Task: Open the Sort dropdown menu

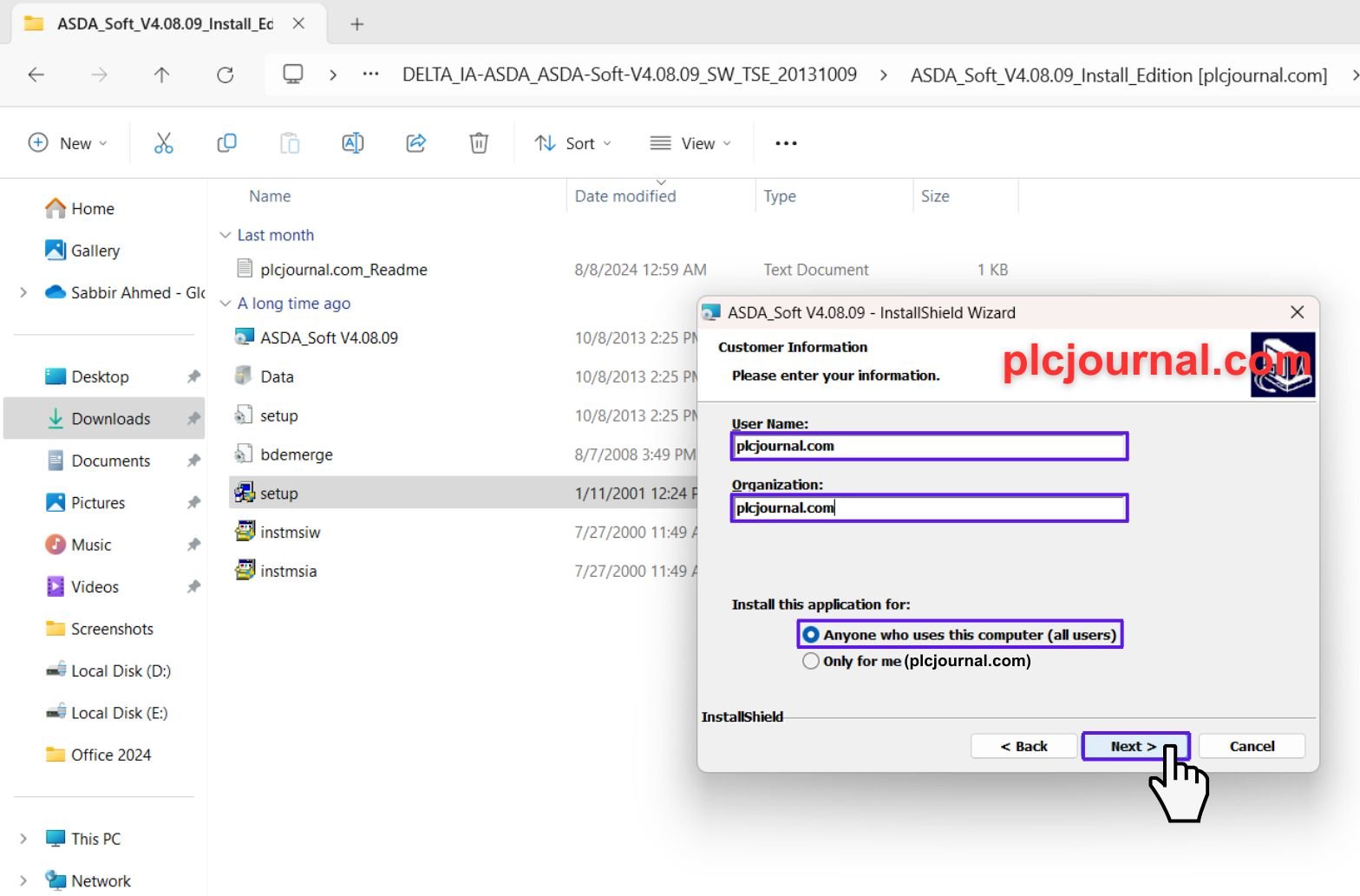Action: click(572, 143)
